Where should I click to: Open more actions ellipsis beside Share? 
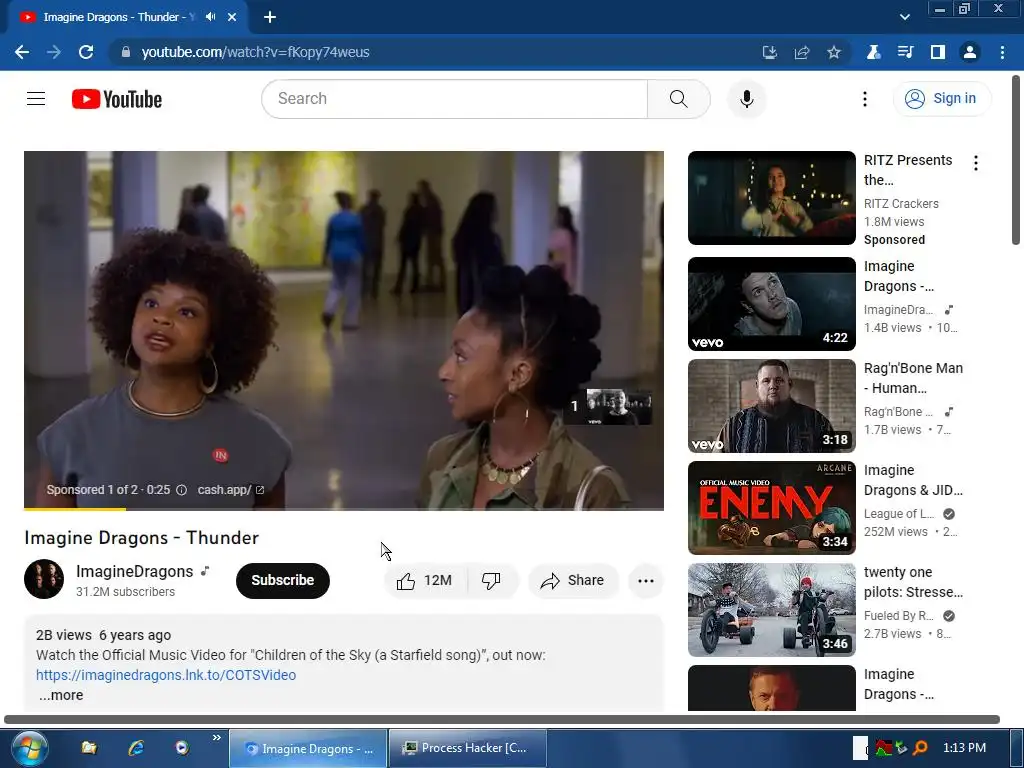coord(645,581)
